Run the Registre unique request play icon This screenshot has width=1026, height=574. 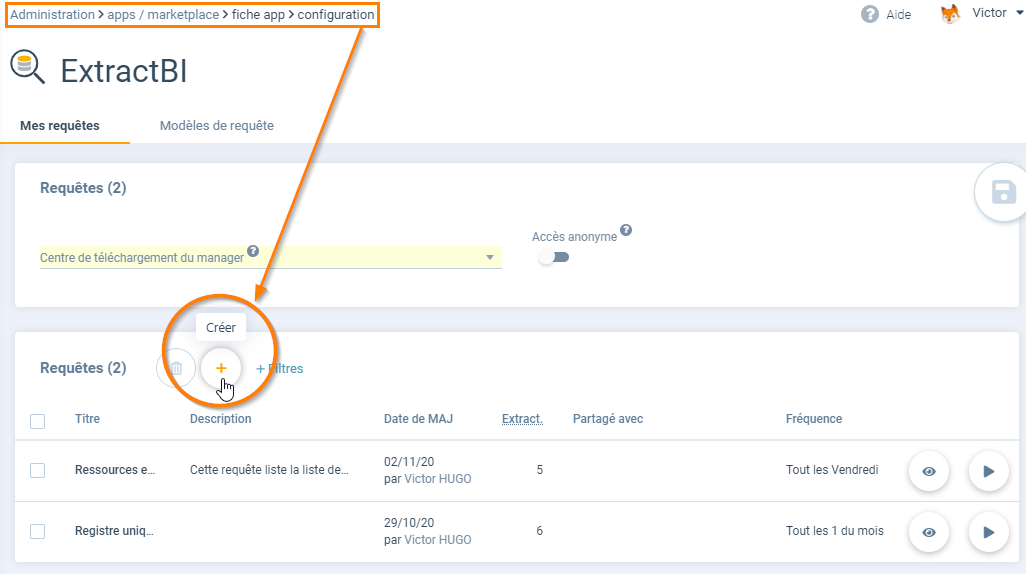click(x=988, y=532)
